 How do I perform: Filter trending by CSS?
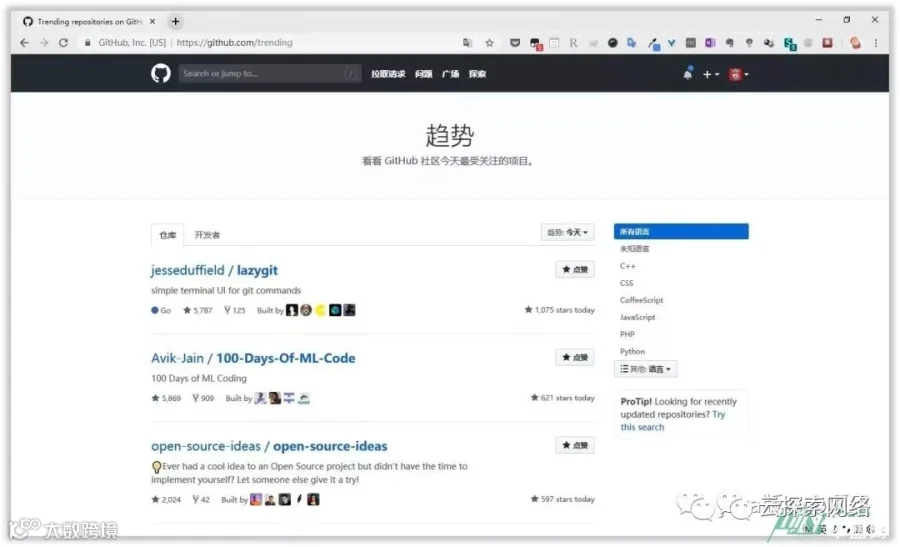pos(626,283)
